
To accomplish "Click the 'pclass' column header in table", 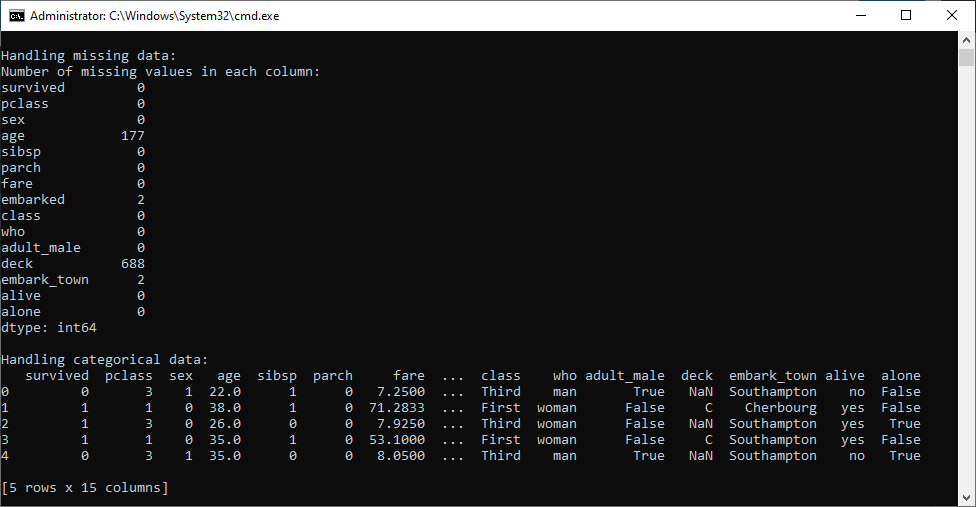I will tap(129, 376).
